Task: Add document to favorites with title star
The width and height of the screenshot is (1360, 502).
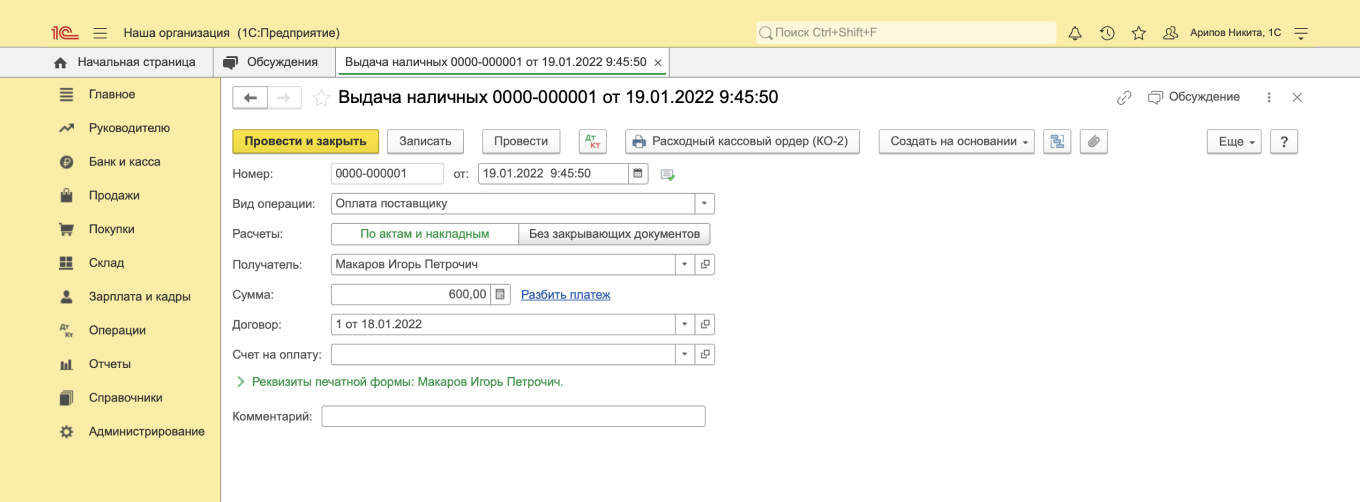Action: (x=321, y=98)
